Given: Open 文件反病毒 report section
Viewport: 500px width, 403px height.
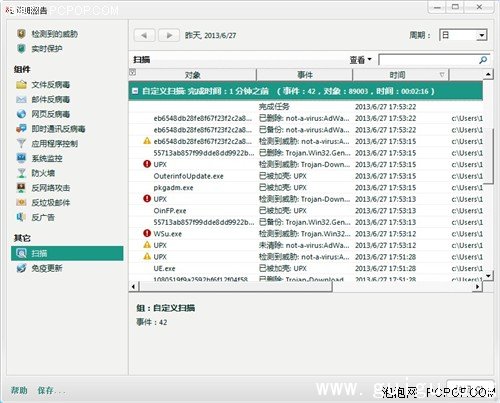Looking at the screenshot, I should [51, 85].
